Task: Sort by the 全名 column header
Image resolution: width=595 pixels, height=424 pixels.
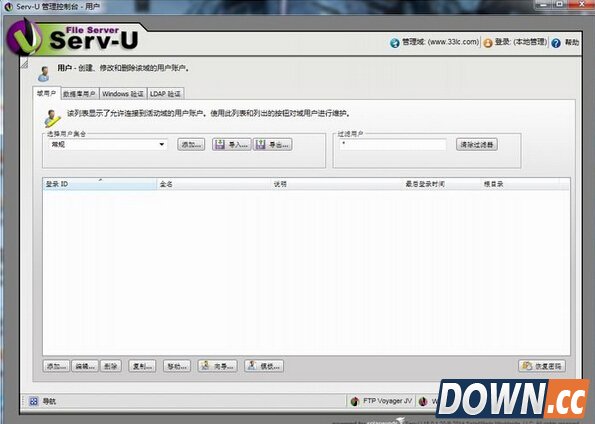Action: click(213, 184)
